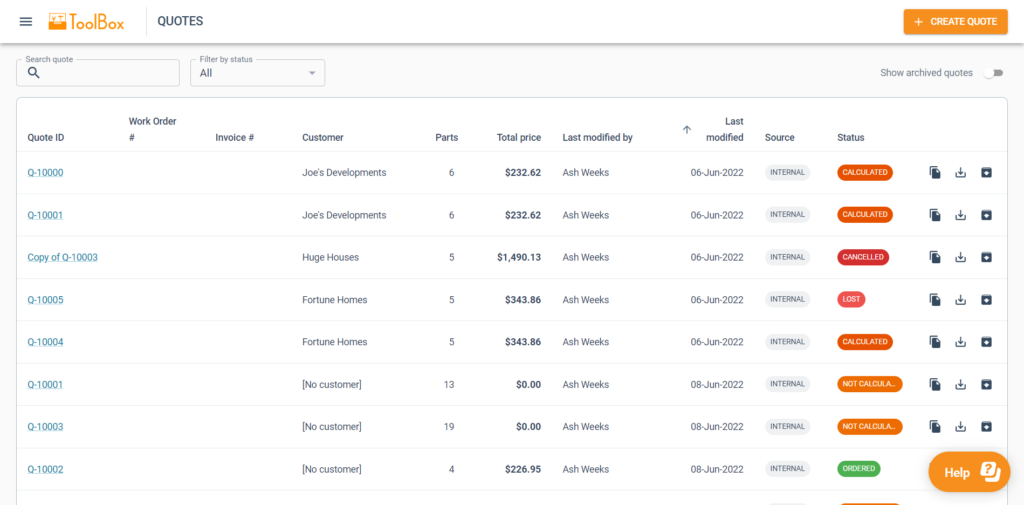
Task: Open the hamburger navigation menu
Action: (26, 21)
